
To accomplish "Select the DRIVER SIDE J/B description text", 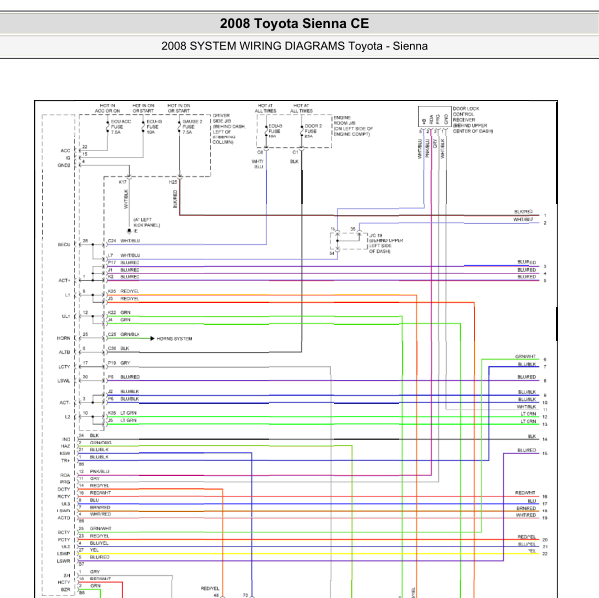I will click(x=228, y=129).
